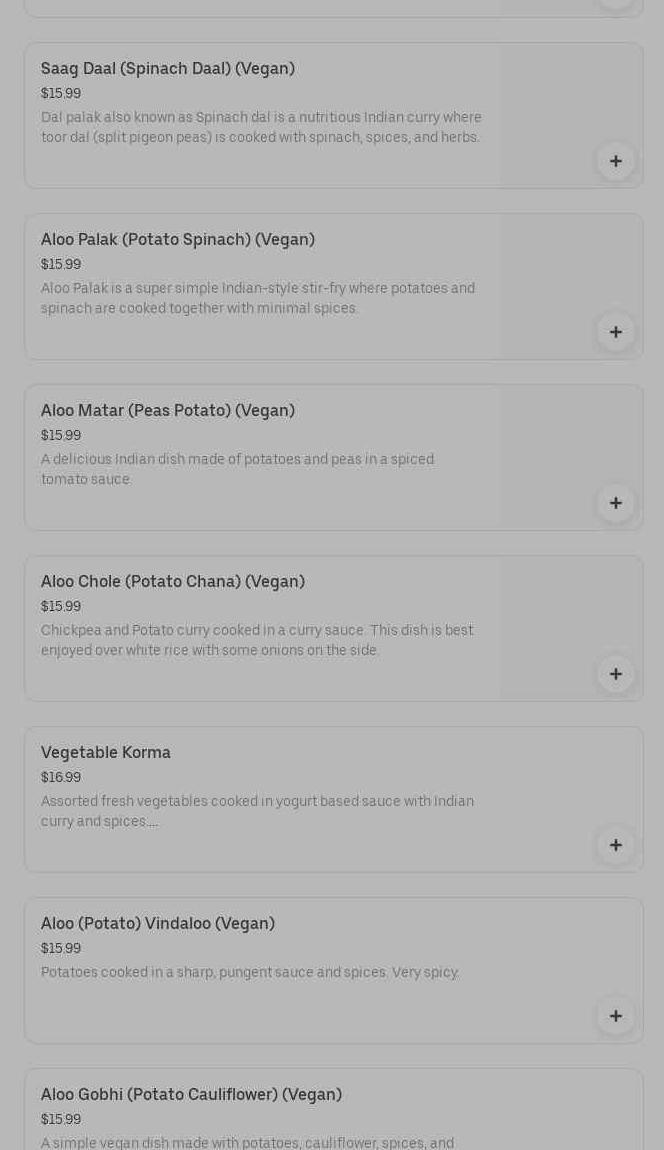Select the Vegetable Korma title

(x=106, y=753)
